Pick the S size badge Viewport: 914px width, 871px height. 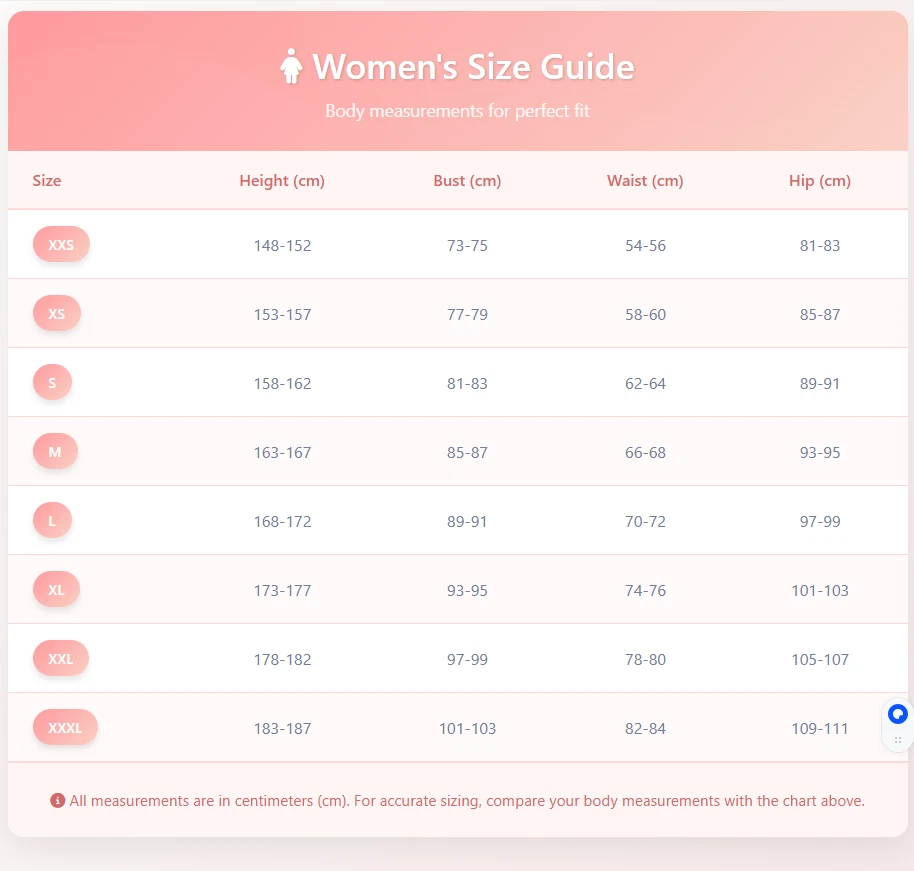point(52,383)
